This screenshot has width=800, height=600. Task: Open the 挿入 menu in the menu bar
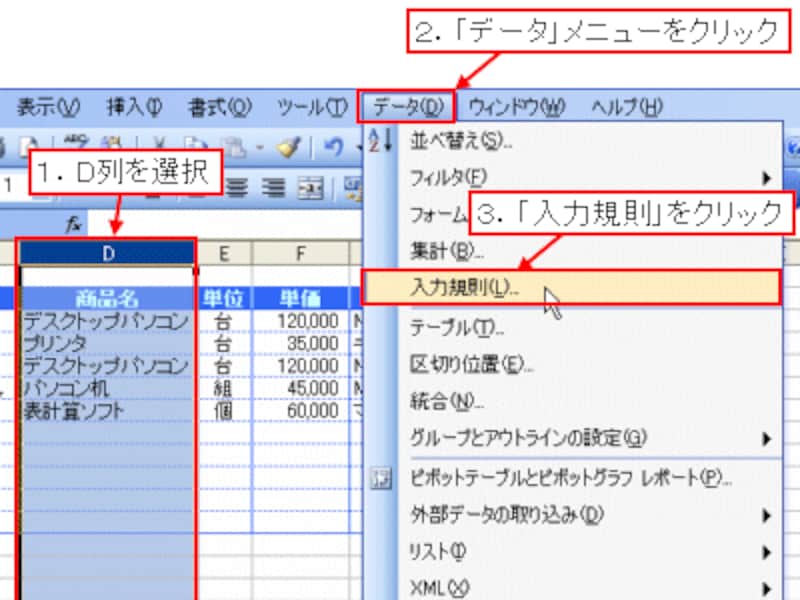tap(134, 106)
